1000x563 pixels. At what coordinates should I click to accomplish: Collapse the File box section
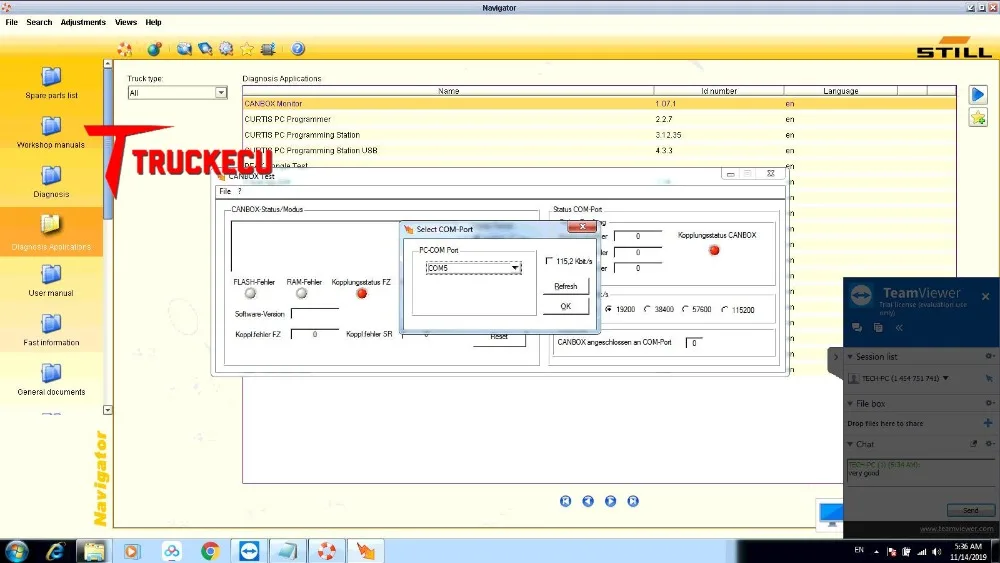850,404
